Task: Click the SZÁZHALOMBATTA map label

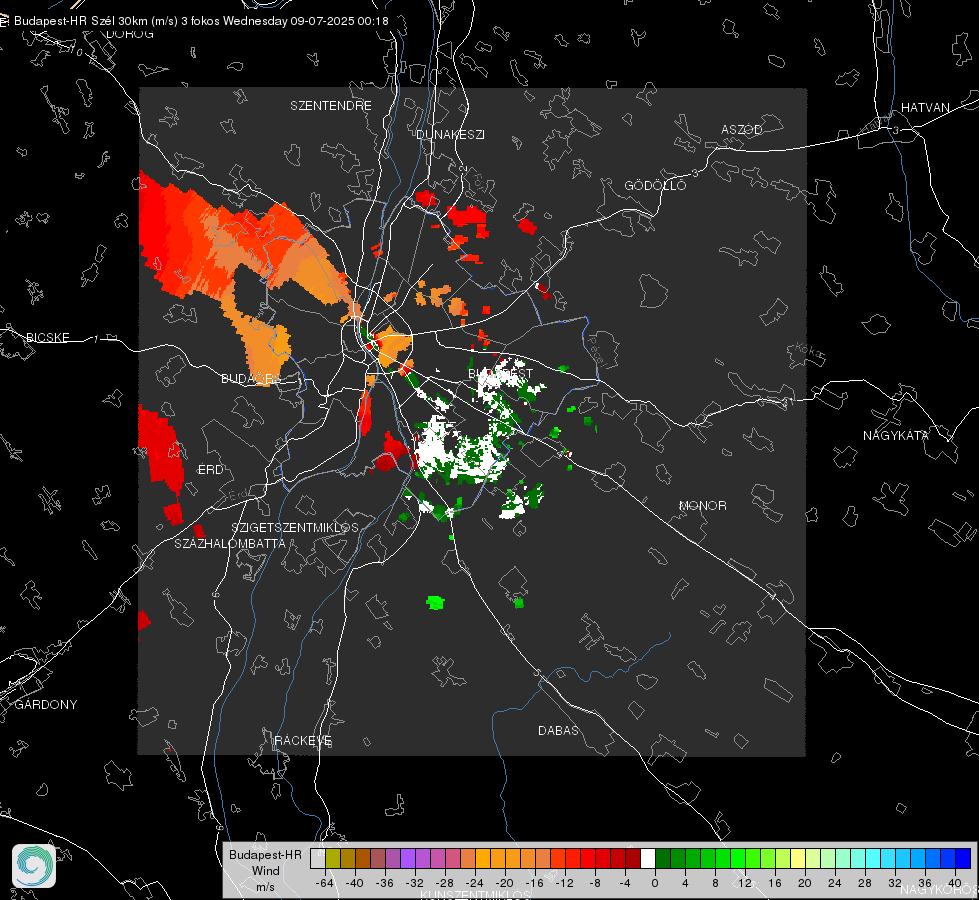Action: (x=230, y=543)
